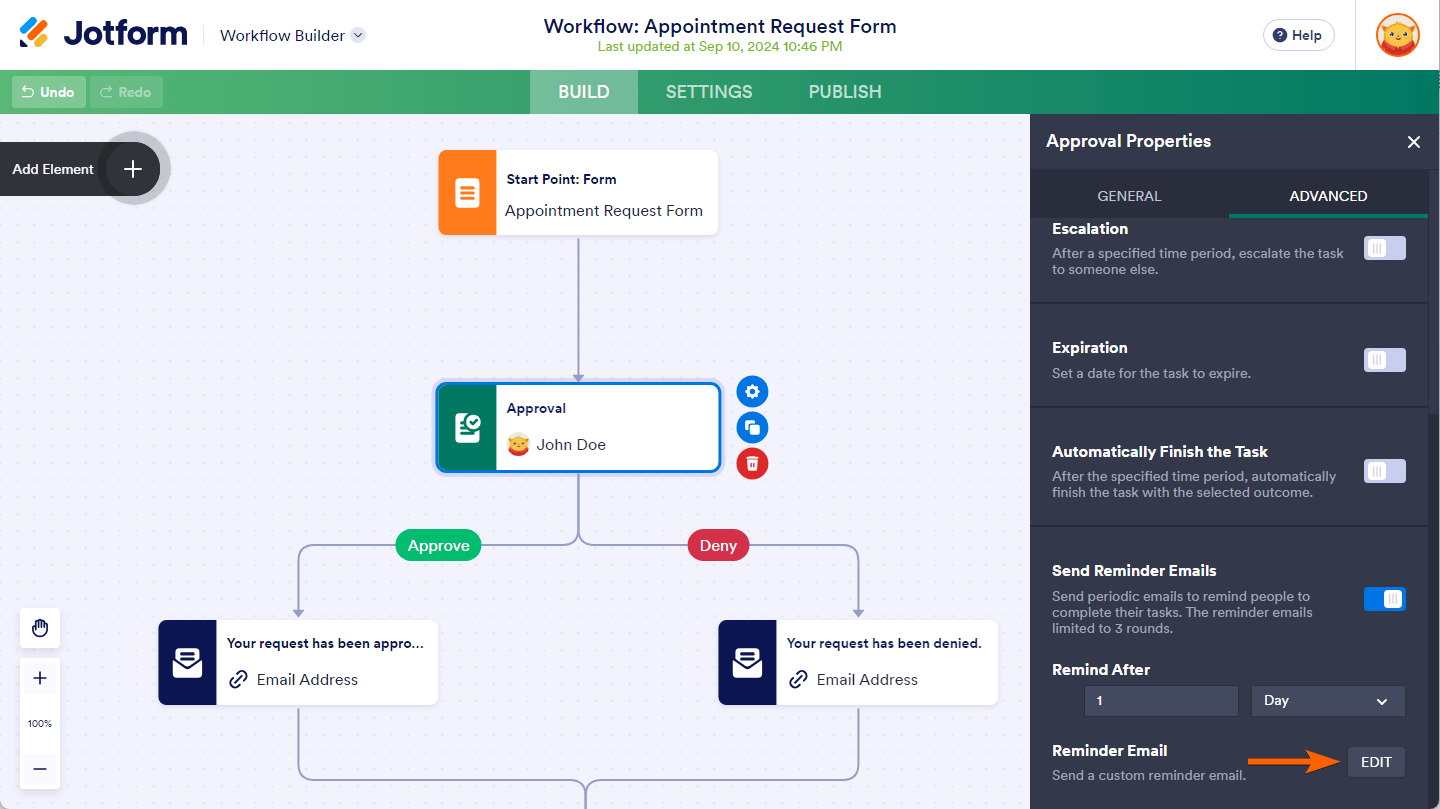Click the workflow title Appointment Request Form

720,26
